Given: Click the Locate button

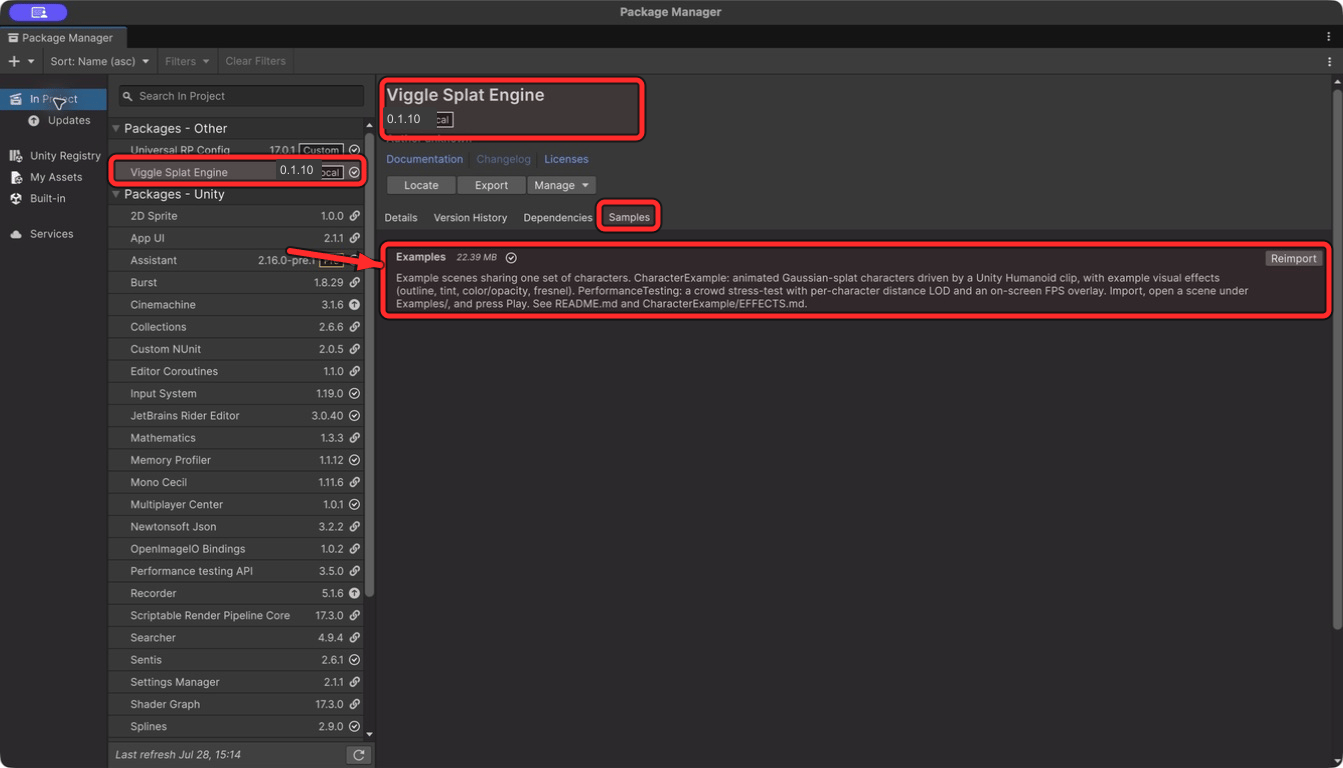Looking at the screenshot, I should click(421, 185).
